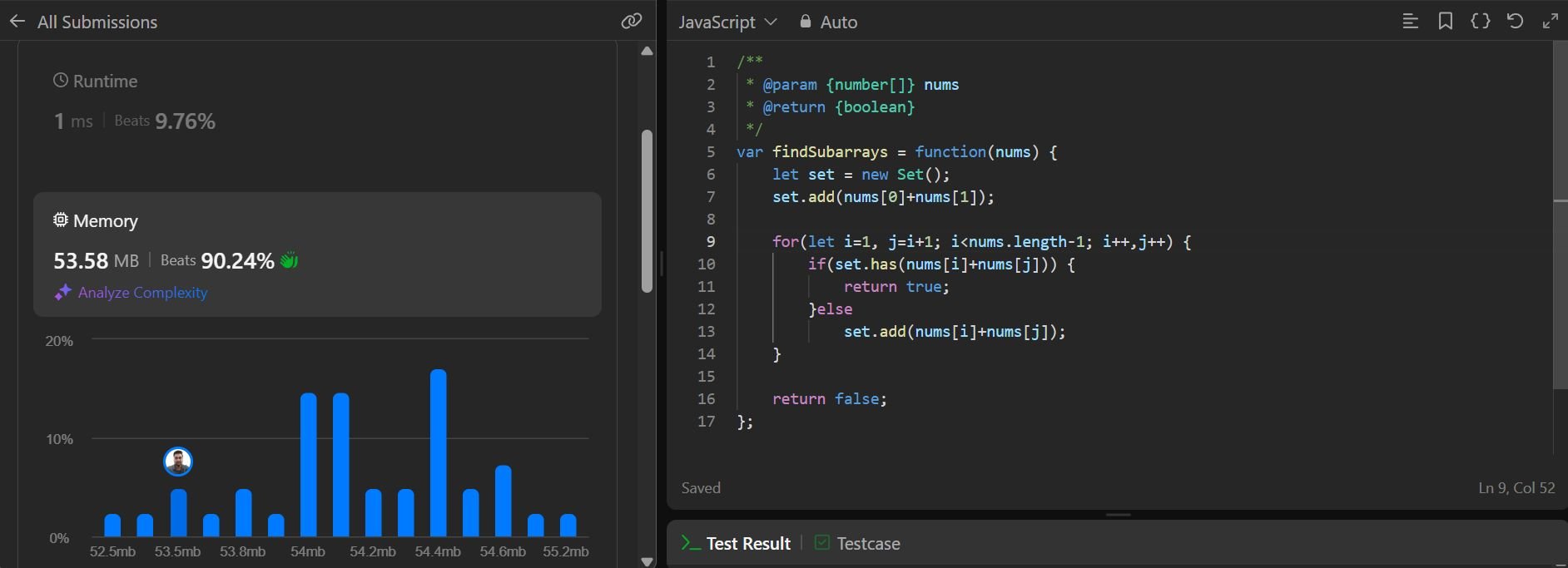Reset code using the undo arrow icon
Viewport: 1568px width, 568px height.
coord(1516,22)
